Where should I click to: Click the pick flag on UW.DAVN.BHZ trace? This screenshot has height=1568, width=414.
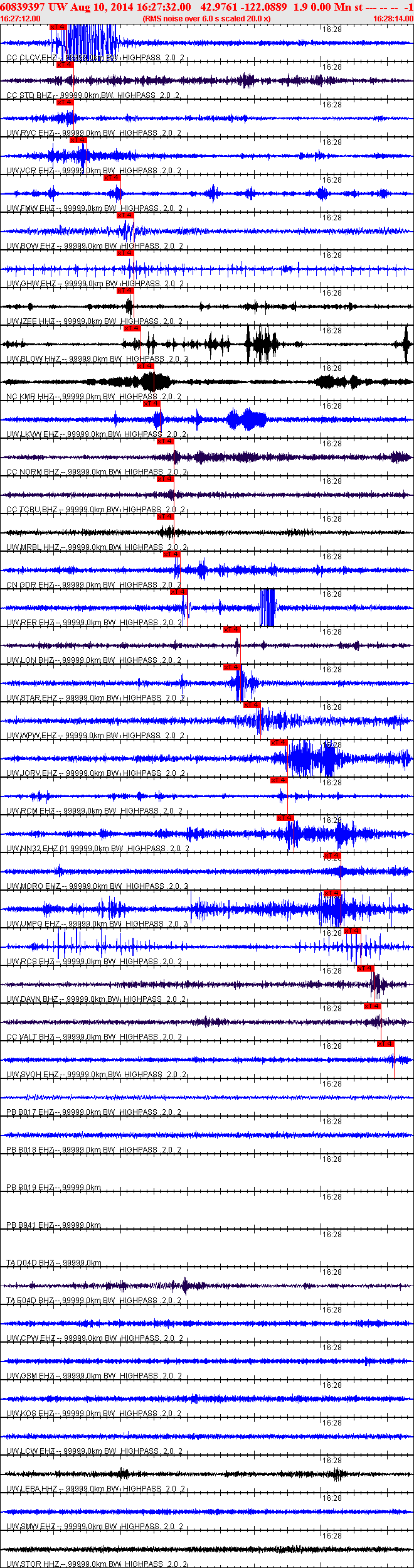(366, 969)
